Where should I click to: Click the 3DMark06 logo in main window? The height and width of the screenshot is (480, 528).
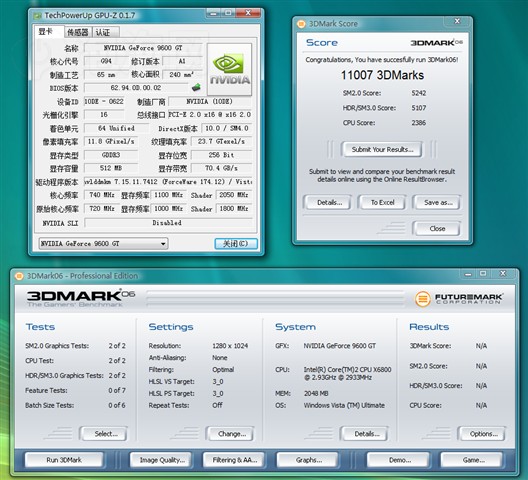tap(81, 298)
